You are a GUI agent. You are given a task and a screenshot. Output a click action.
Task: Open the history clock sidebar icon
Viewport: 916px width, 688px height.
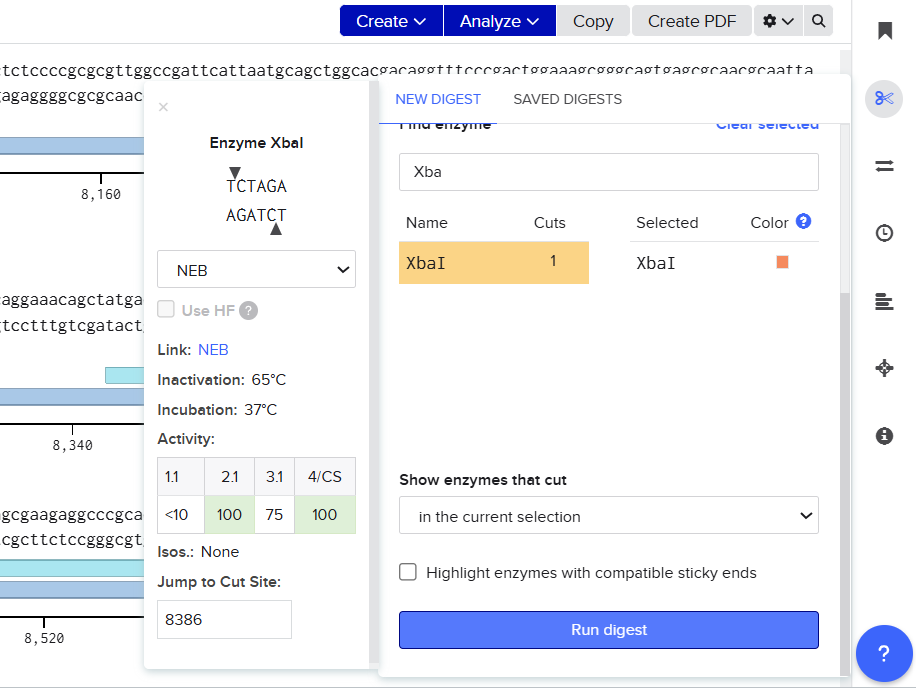click(x=884, y=233)
